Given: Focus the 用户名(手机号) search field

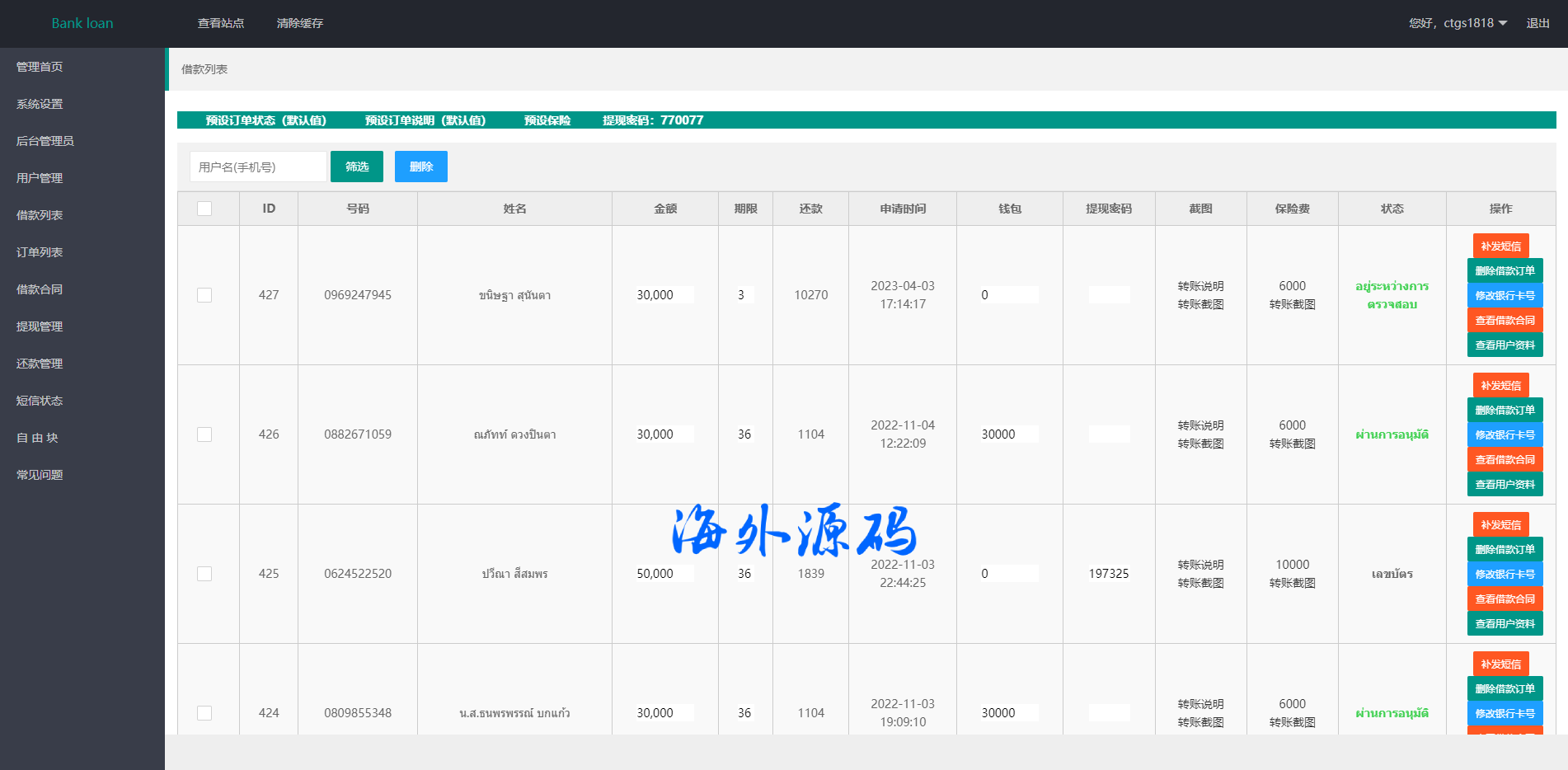Looking at the screenshot, I should tap(258, 167).
